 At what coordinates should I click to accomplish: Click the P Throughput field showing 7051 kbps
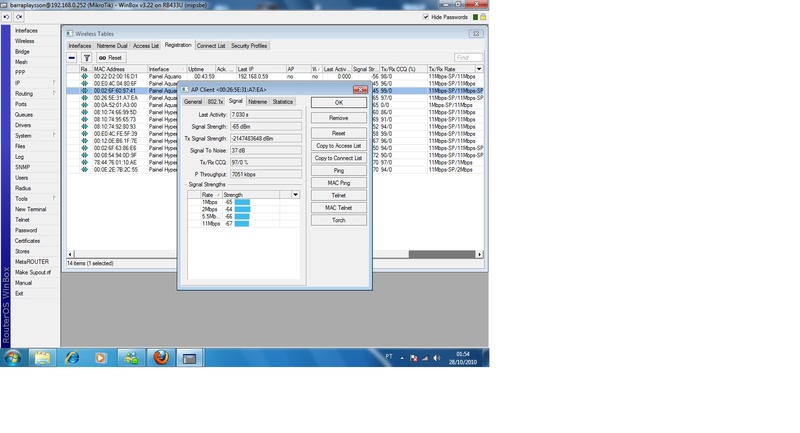tap(266, 174)
